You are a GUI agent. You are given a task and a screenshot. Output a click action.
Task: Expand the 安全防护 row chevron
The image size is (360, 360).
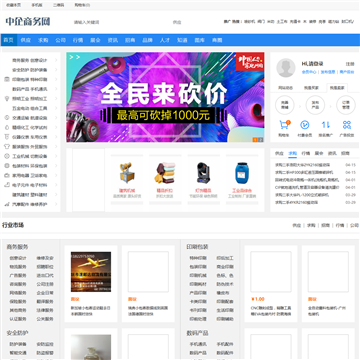click(56, 70)
